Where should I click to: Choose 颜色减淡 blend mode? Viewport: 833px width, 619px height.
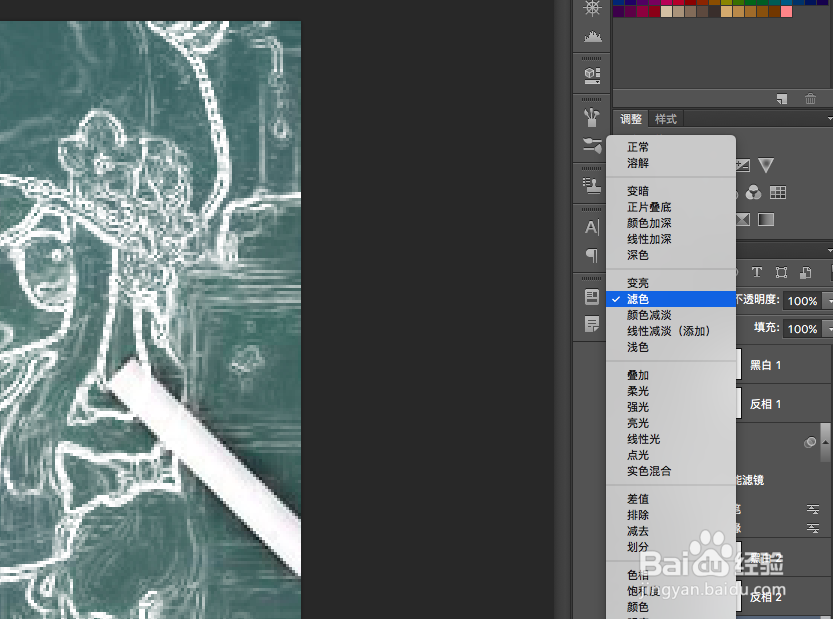(x=671, y=315)
